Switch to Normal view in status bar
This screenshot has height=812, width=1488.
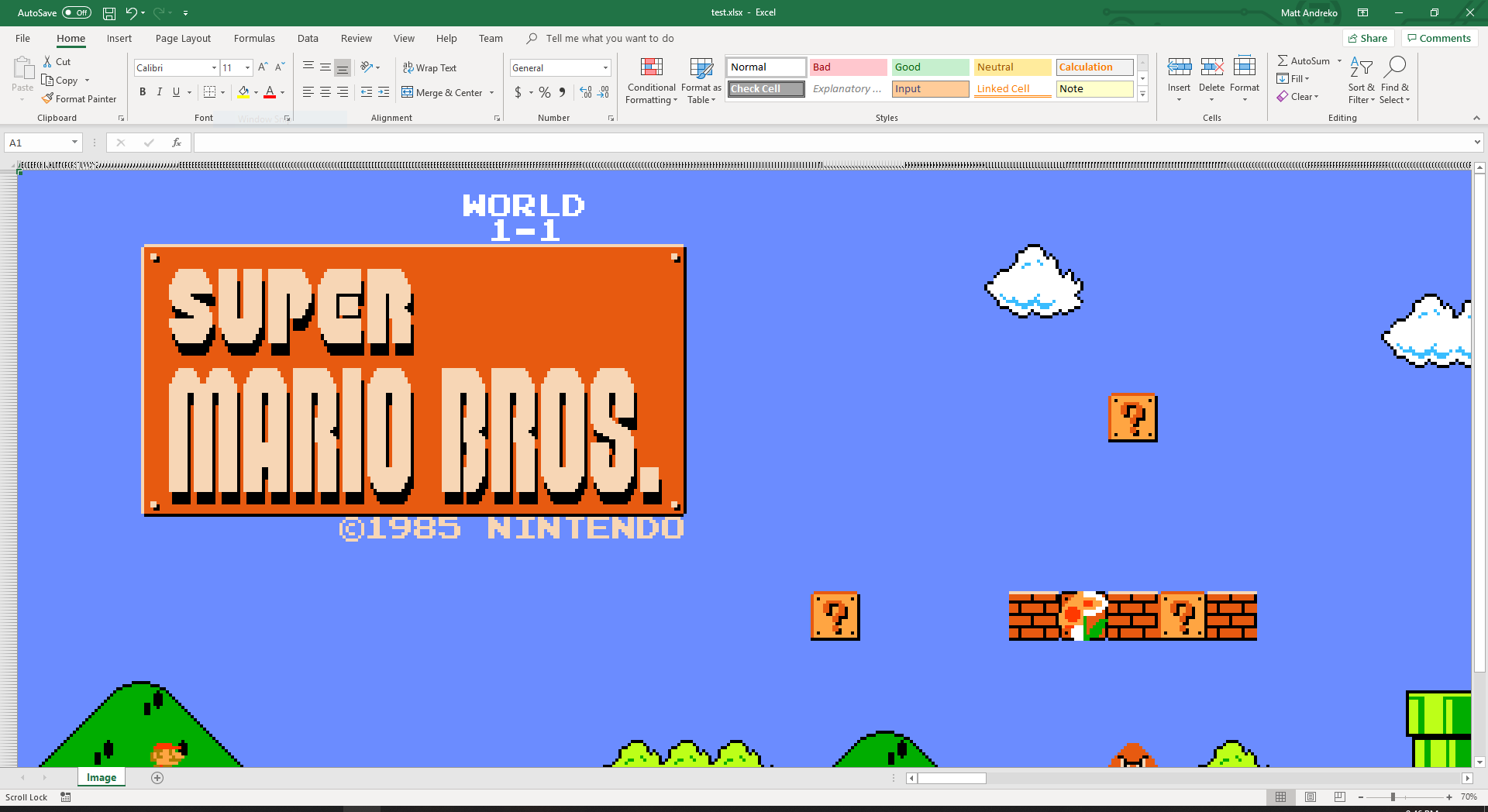tap(1281, 797)
